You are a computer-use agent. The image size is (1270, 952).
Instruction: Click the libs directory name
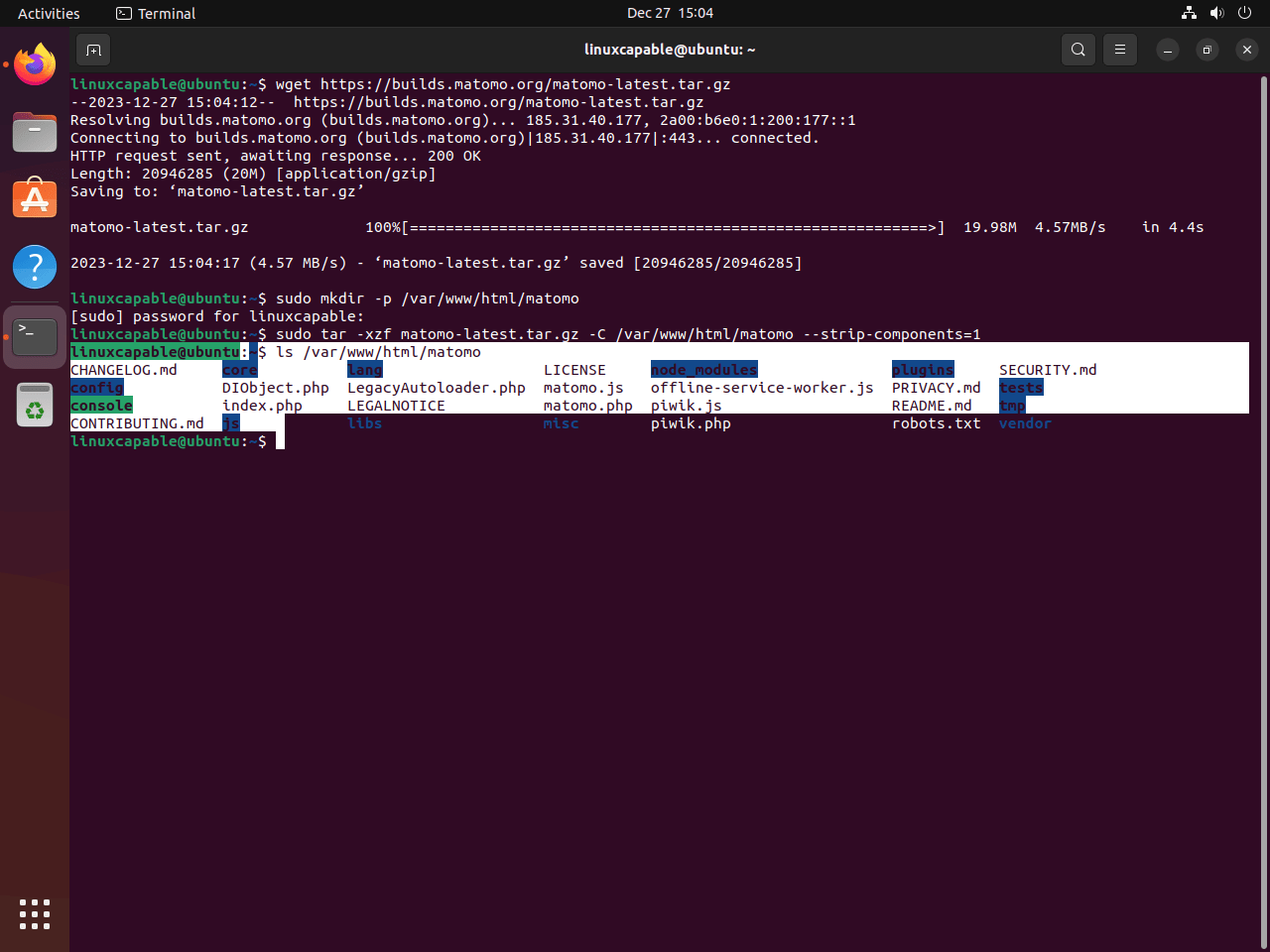point(365,423)
